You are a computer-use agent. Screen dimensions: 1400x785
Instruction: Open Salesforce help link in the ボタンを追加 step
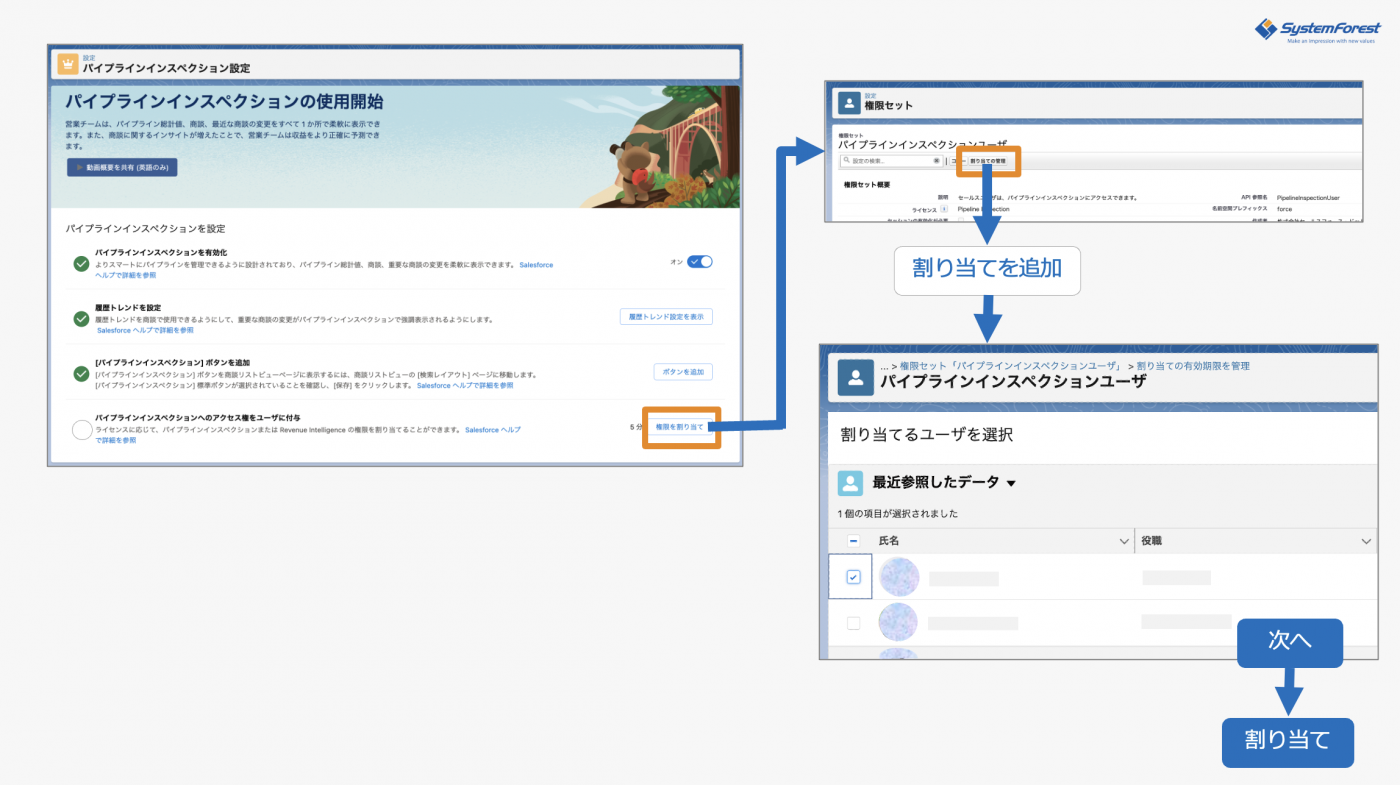465,385
